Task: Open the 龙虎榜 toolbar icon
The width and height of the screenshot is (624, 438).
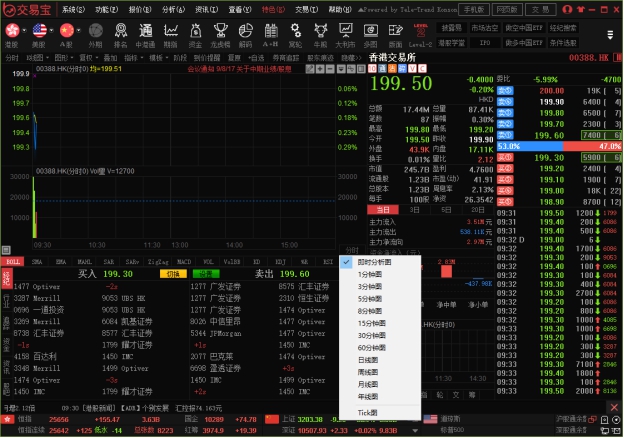Action: pos(221,33)
